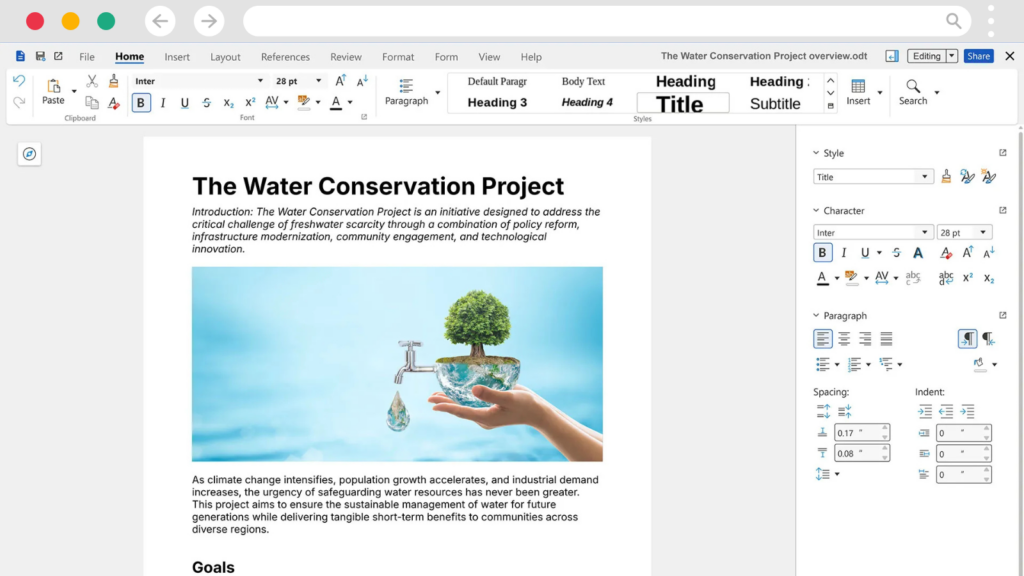This screenshot has height=576, width=1024.
Task: Enable center alignment in sidebar Paragraph section
Action: (x=844, y=339)
